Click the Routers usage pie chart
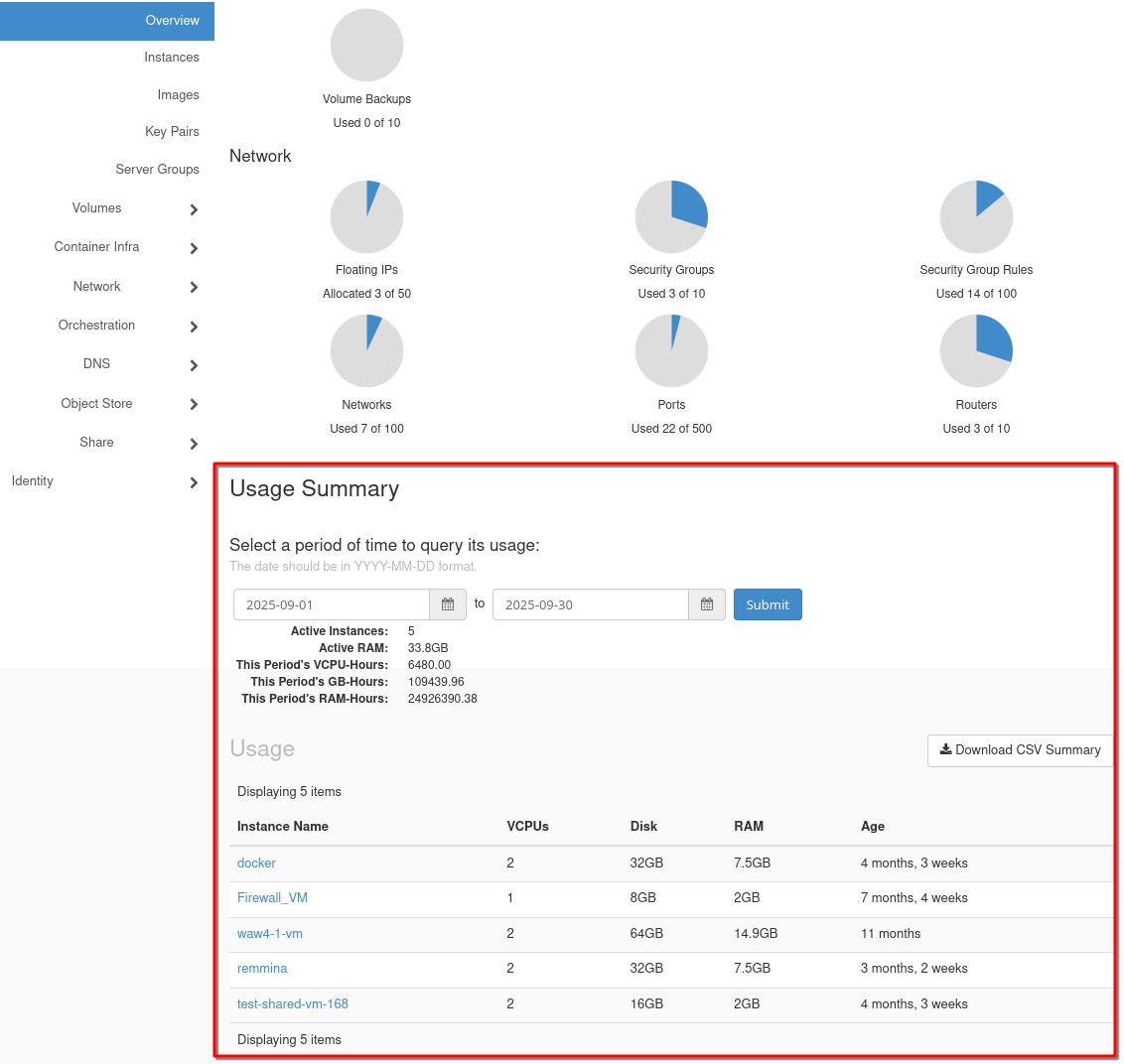1124x1064 pixels. click(976, 351)
